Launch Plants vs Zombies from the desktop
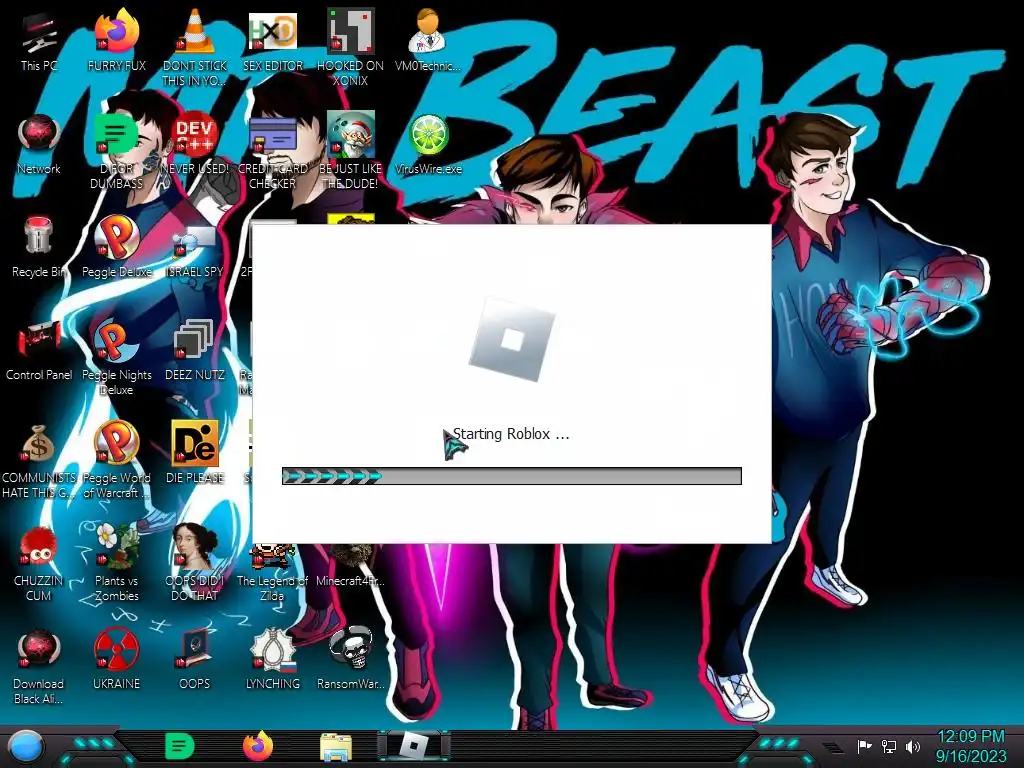This screenshot has height=768, width=1024. point(116,562)
